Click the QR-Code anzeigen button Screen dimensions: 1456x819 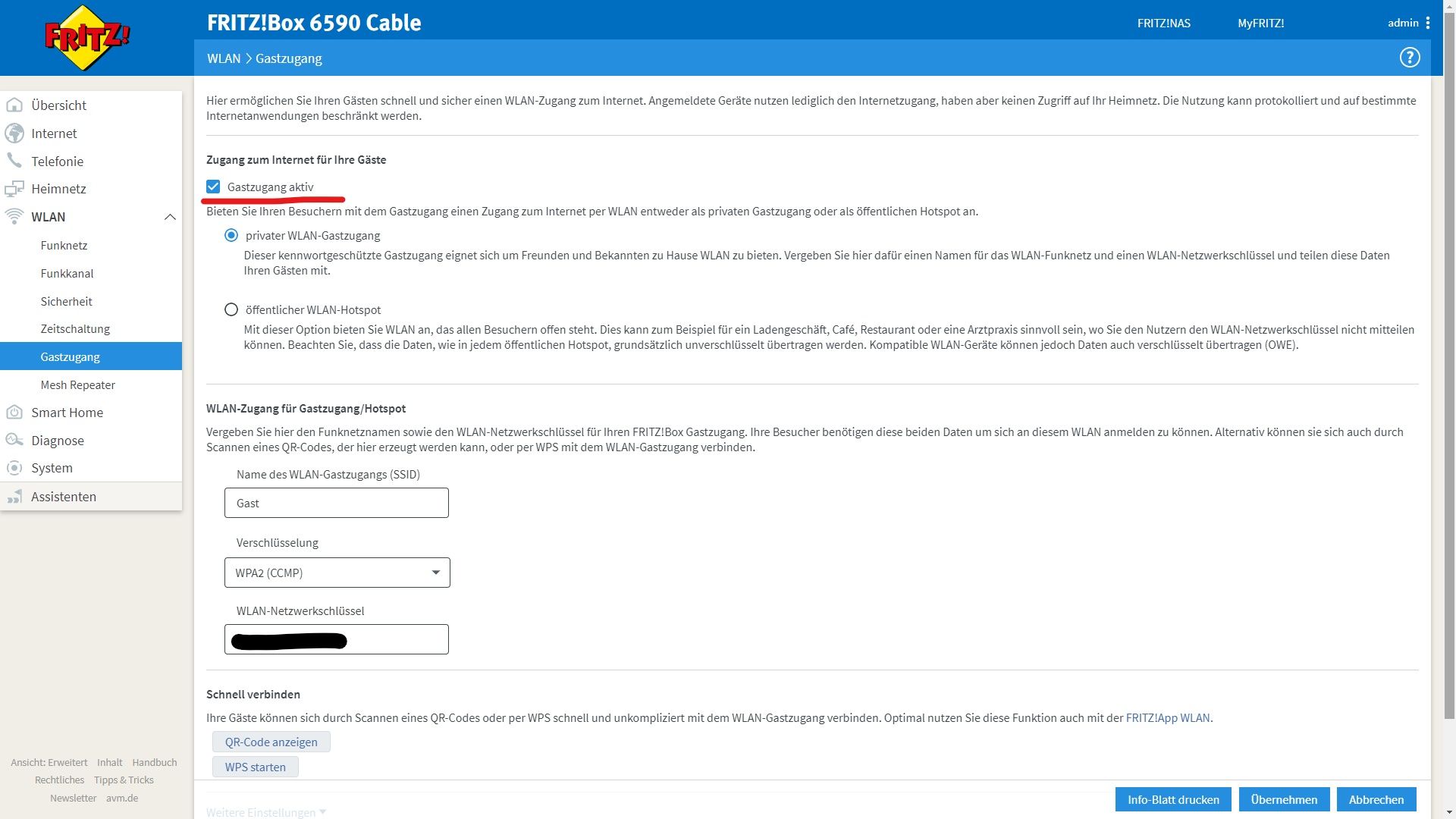[x=271, y=742]
